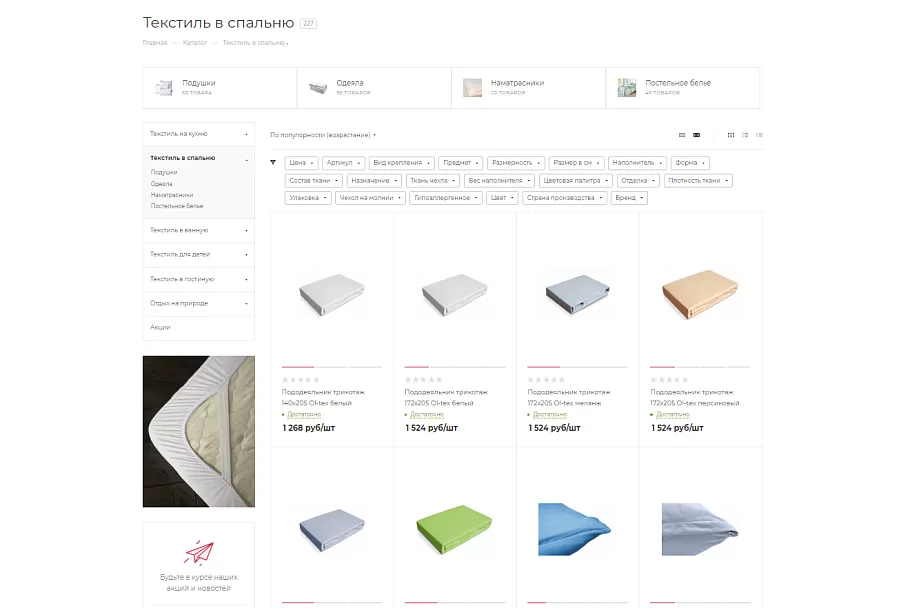This screenshot has height=608, width=912.
Task: Click the blanket icon in the Одеяла card
Action: pos(318,88)
